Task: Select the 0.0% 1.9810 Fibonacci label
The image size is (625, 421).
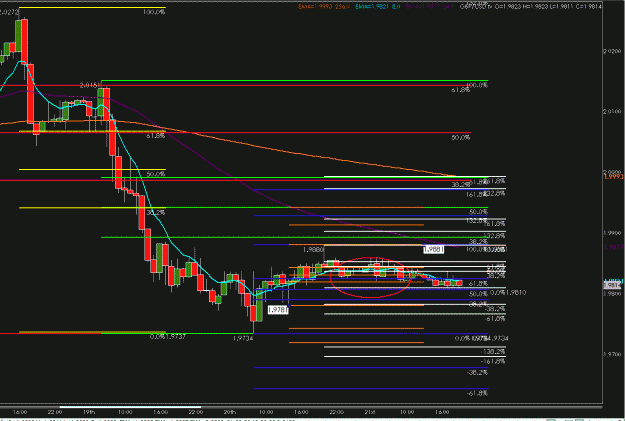Action: [x=508, y=293]
